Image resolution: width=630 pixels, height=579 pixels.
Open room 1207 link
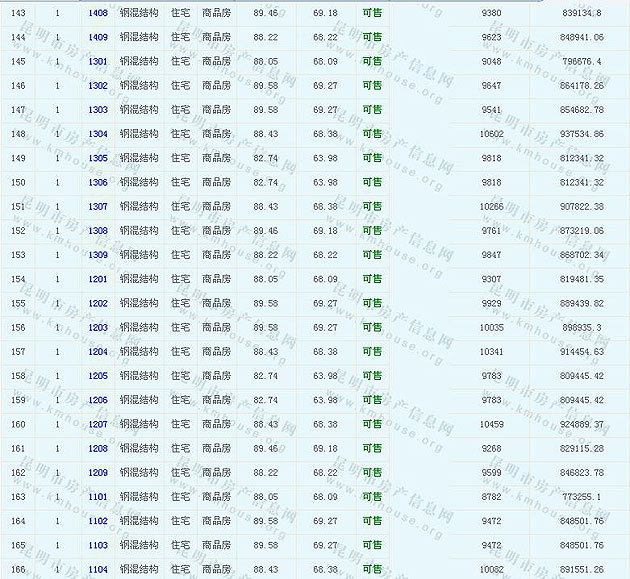tap(97, 424)
